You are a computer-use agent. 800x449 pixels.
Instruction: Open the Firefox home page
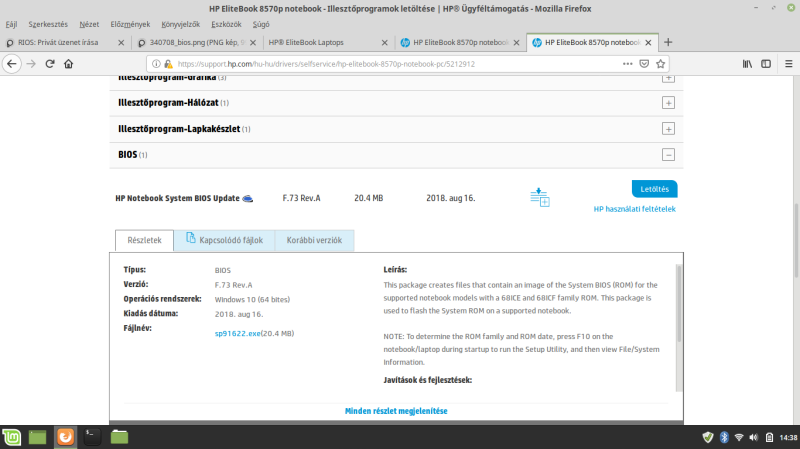click(68, 64)
